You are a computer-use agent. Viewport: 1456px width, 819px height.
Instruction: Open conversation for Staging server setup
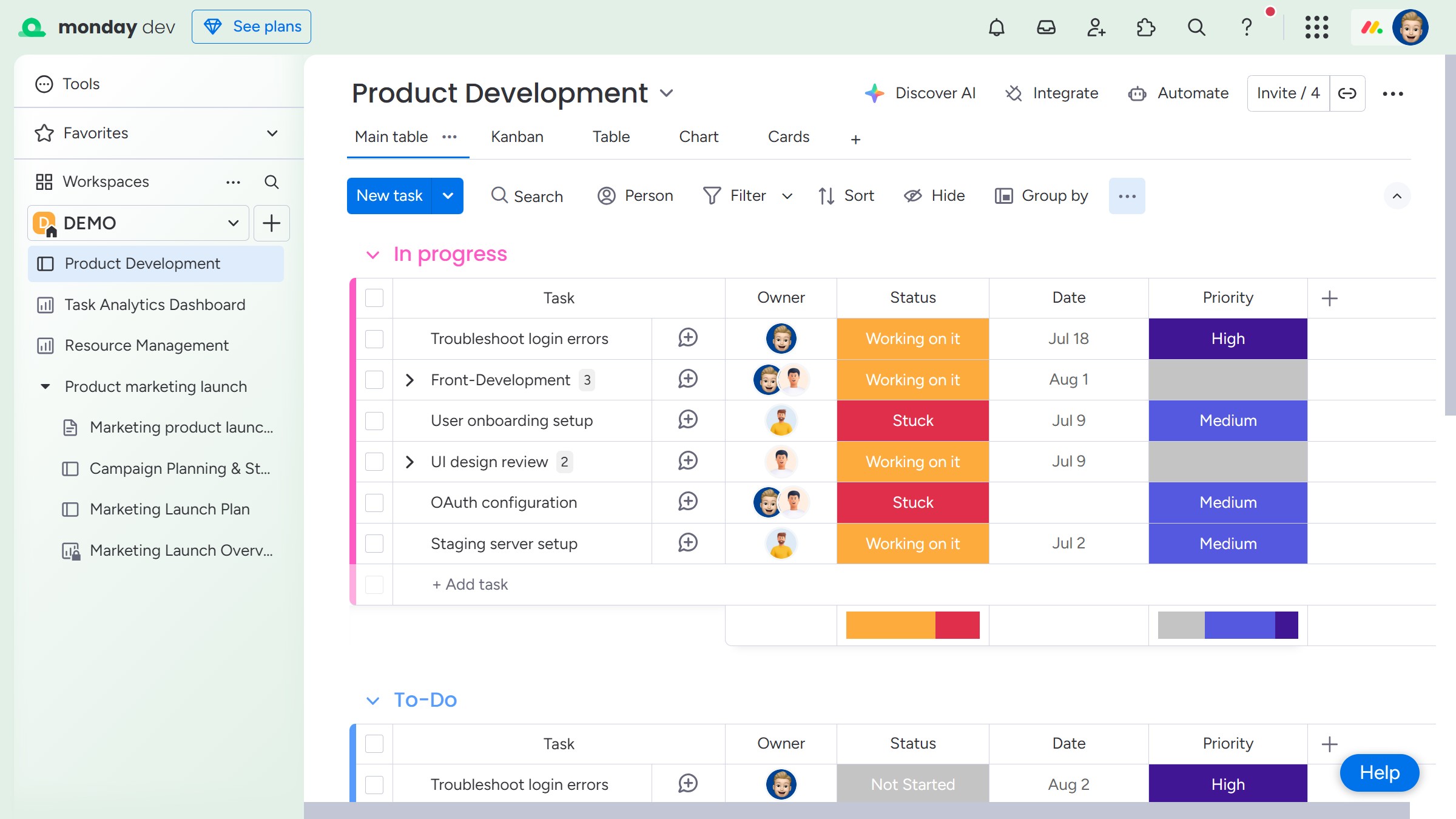687,543
